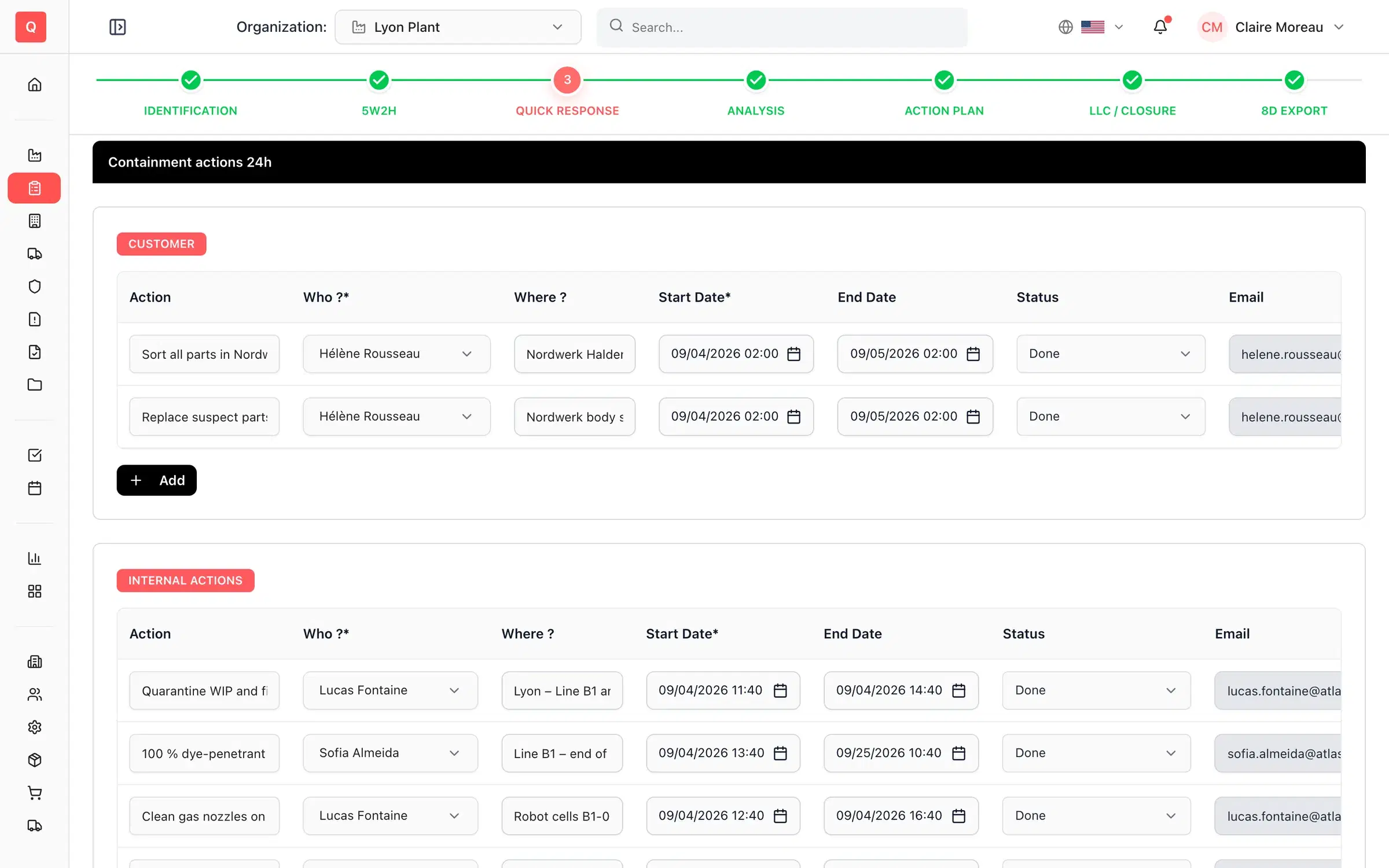Screen dimensions: 1389x868
Task: Open the Organization Lyon Plant dropdown
Action: pos(458,27)
